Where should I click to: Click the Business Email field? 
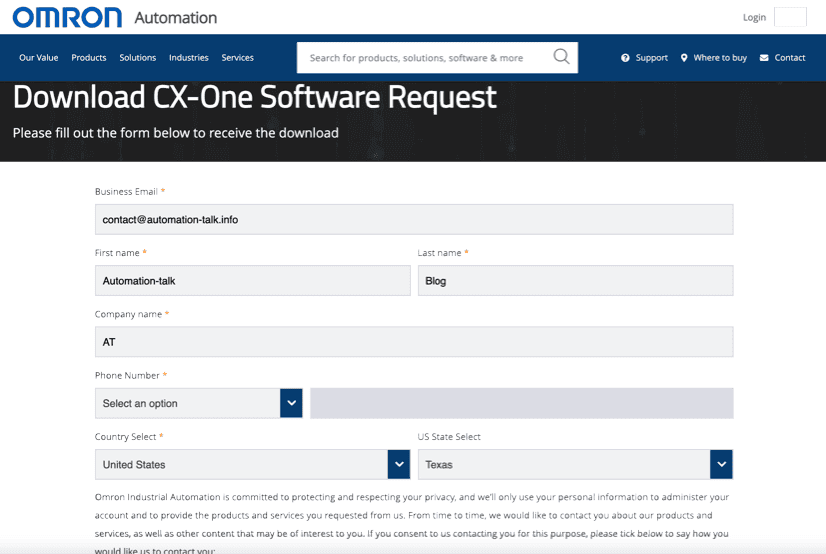pyautogui.click(x=414, y=220)
